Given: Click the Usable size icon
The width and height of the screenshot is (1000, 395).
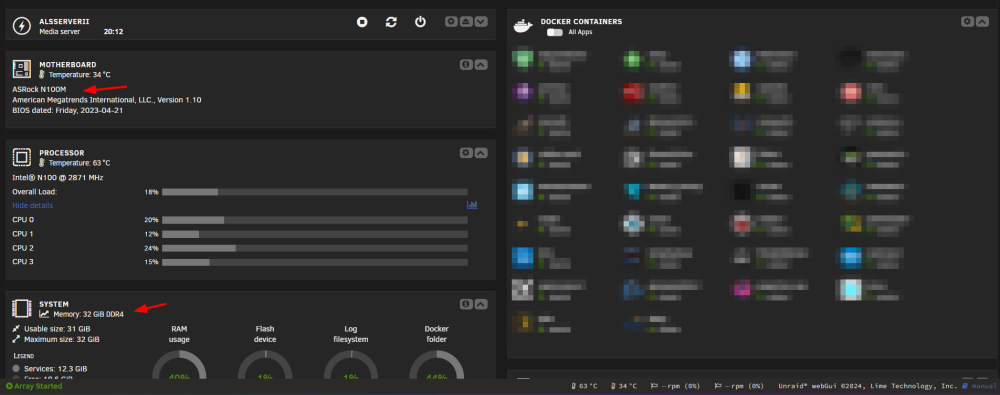Looking at the screenshot, I should tap(16, 328).
